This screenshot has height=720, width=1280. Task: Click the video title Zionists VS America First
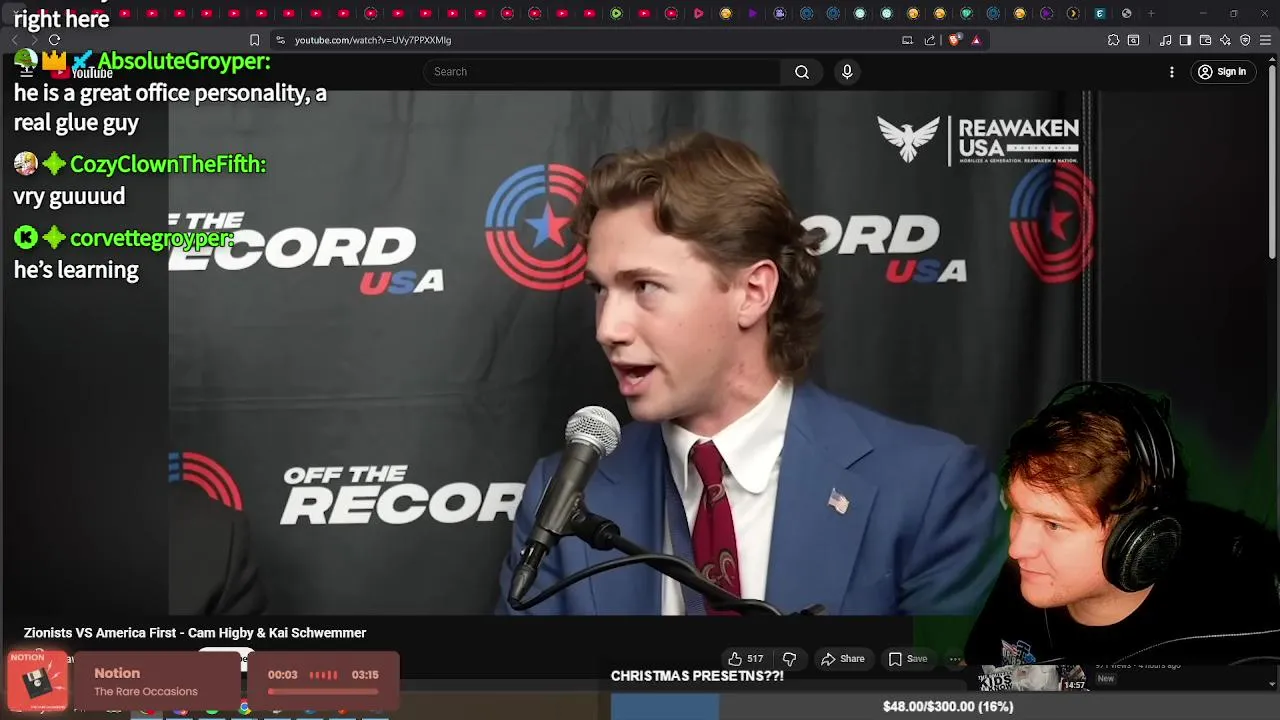coord(195,633)
